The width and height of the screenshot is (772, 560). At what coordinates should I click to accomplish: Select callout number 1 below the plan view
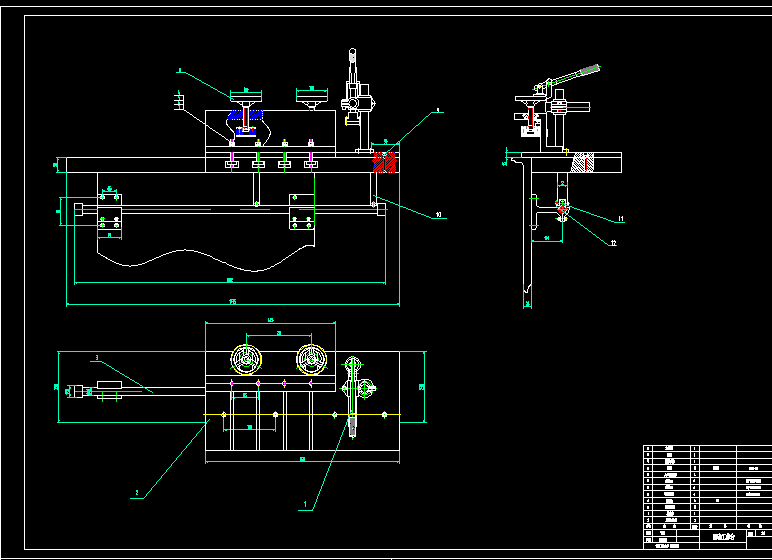click(x=305, y=504)
